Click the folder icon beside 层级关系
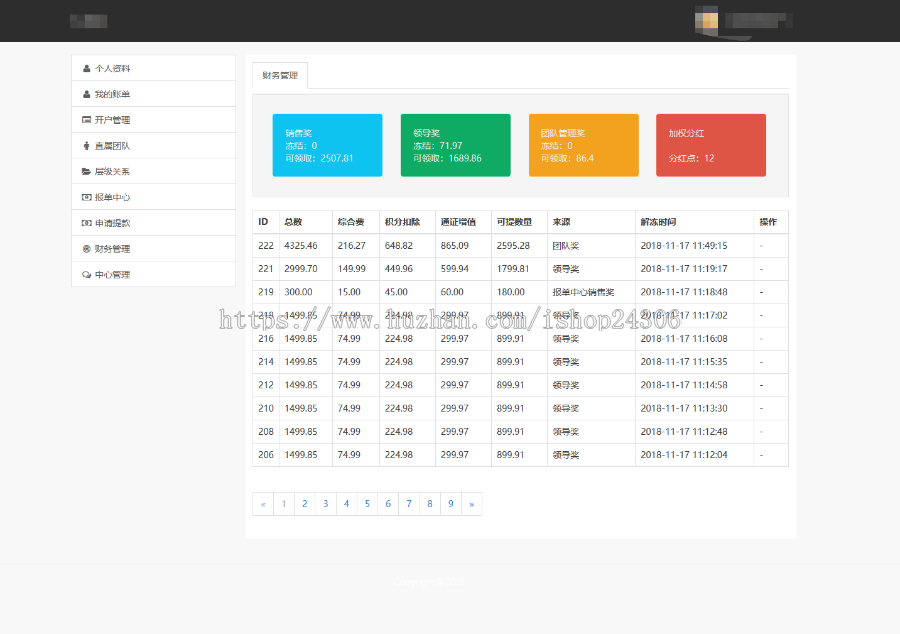The width and height of the screenshot is (900, 634). pos(87,172)
